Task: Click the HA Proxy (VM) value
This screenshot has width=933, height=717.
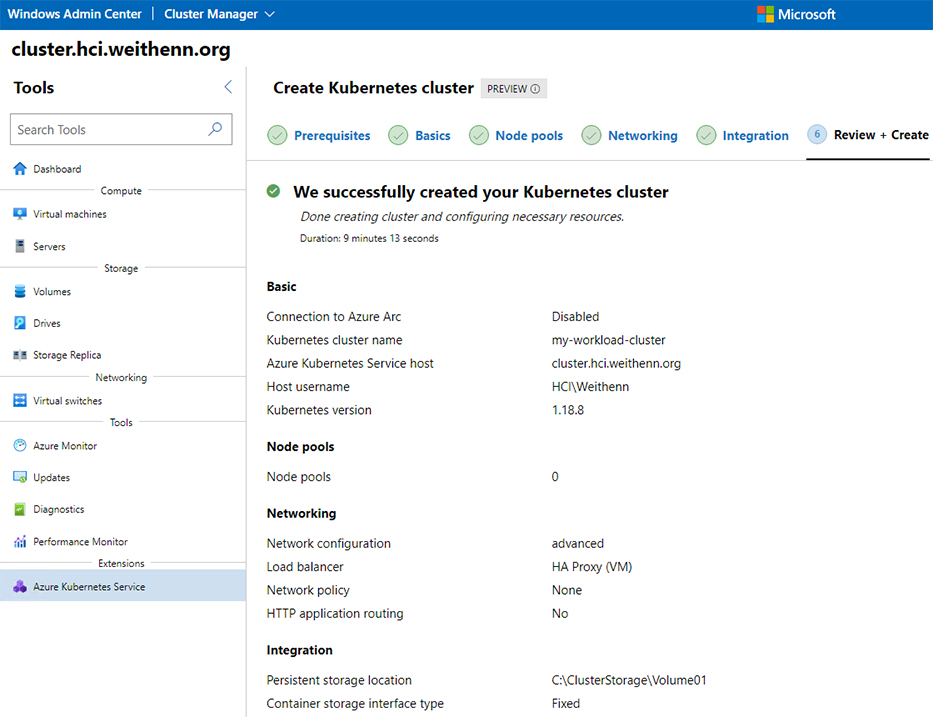Action: pyautogui.click(x=591, y=566)
